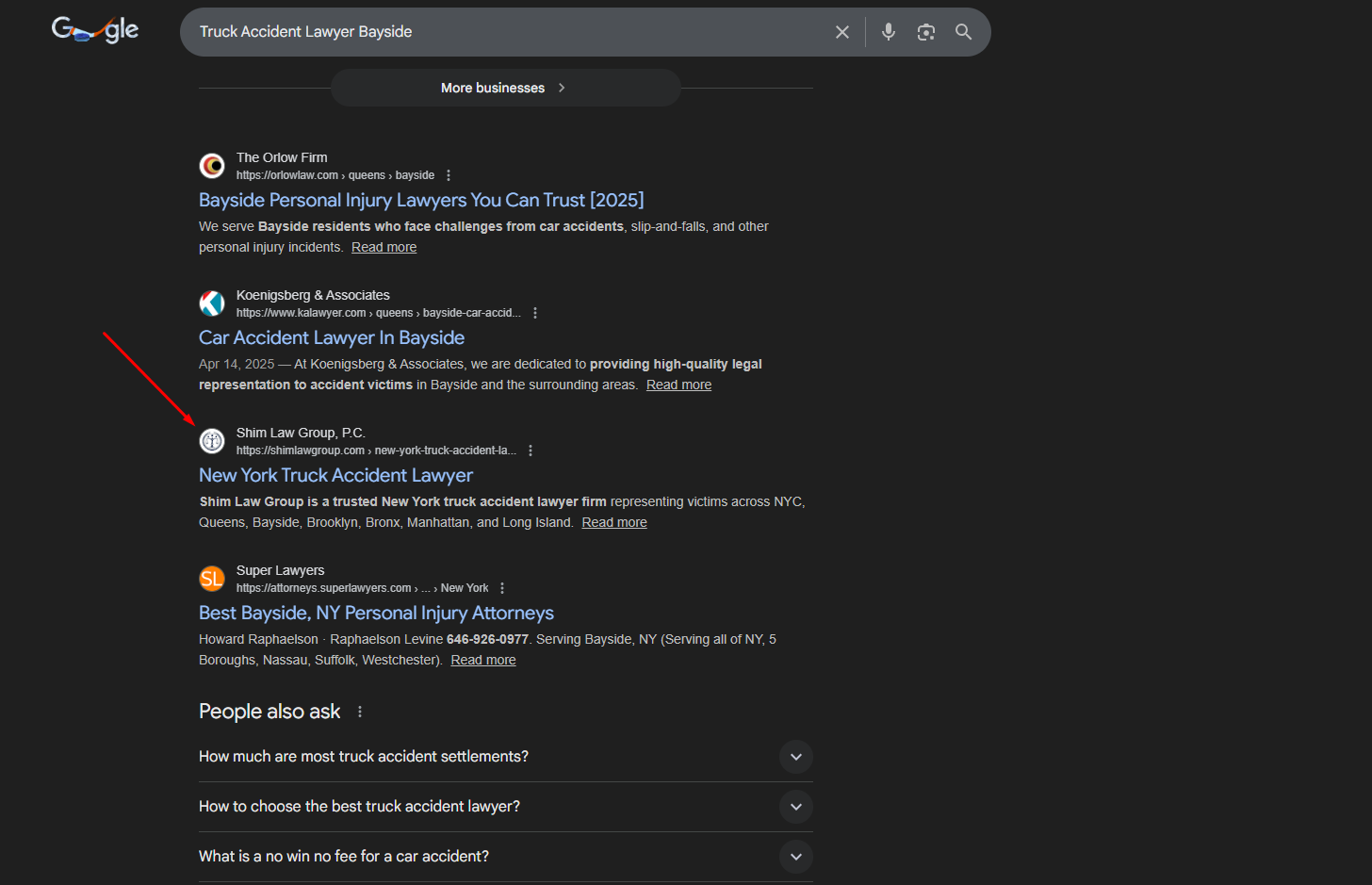The image size is (1372, 885).
Task: Open 'Car Accident Lawyer In Bayside' result
Action: coord(332,337)
